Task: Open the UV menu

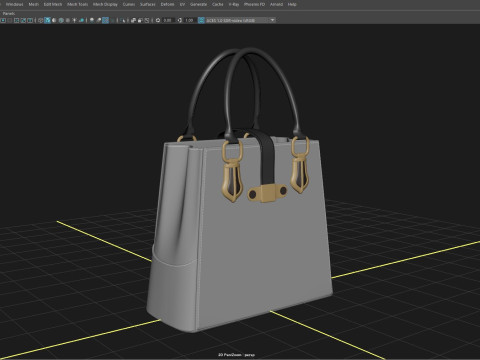Action: pos(182,4)
